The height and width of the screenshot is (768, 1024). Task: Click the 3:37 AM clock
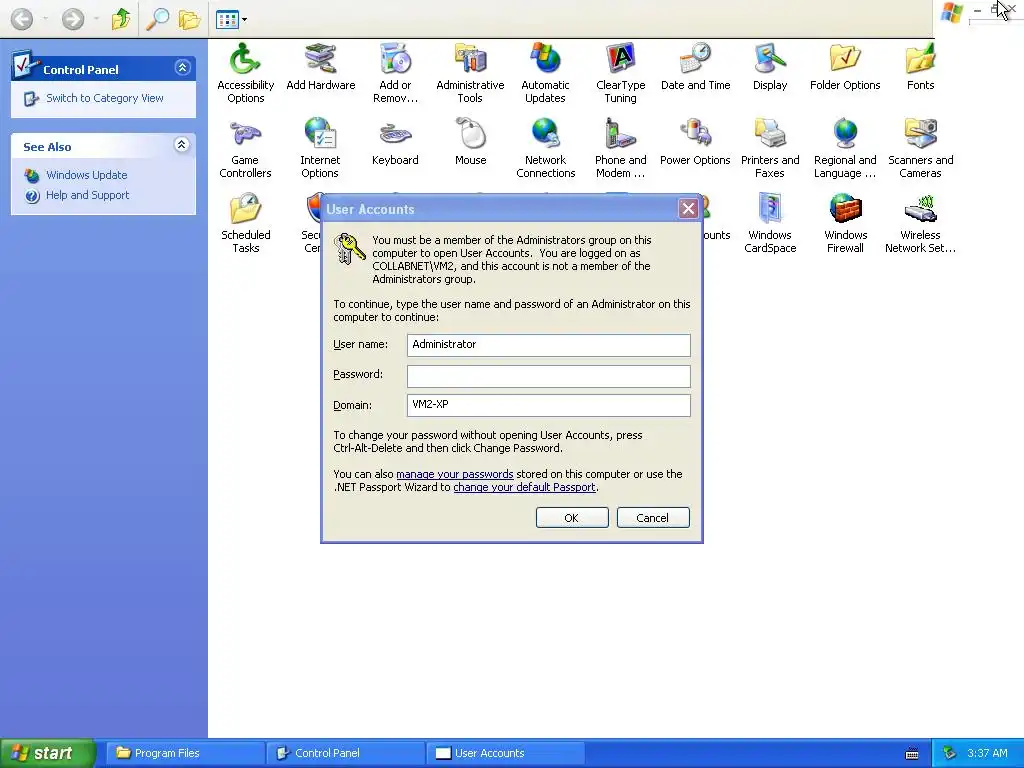click(987, 753)
